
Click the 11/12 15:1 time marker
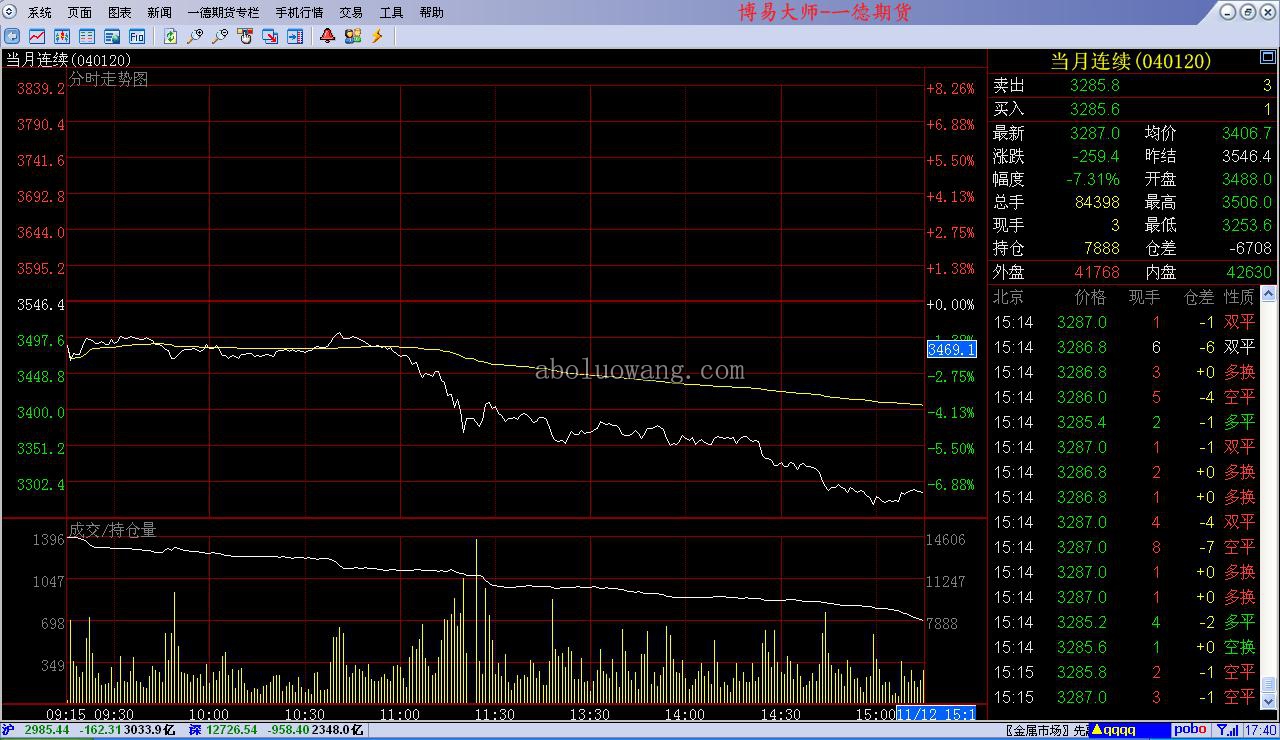(x=937, y=714)
